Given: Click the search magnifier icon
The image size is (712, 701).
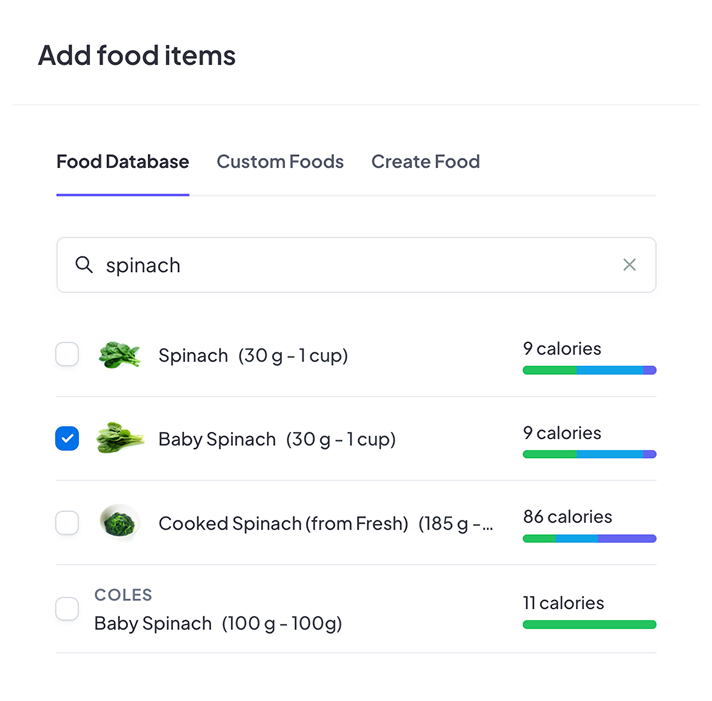Looking at the screenshot, I should point(84,265).
